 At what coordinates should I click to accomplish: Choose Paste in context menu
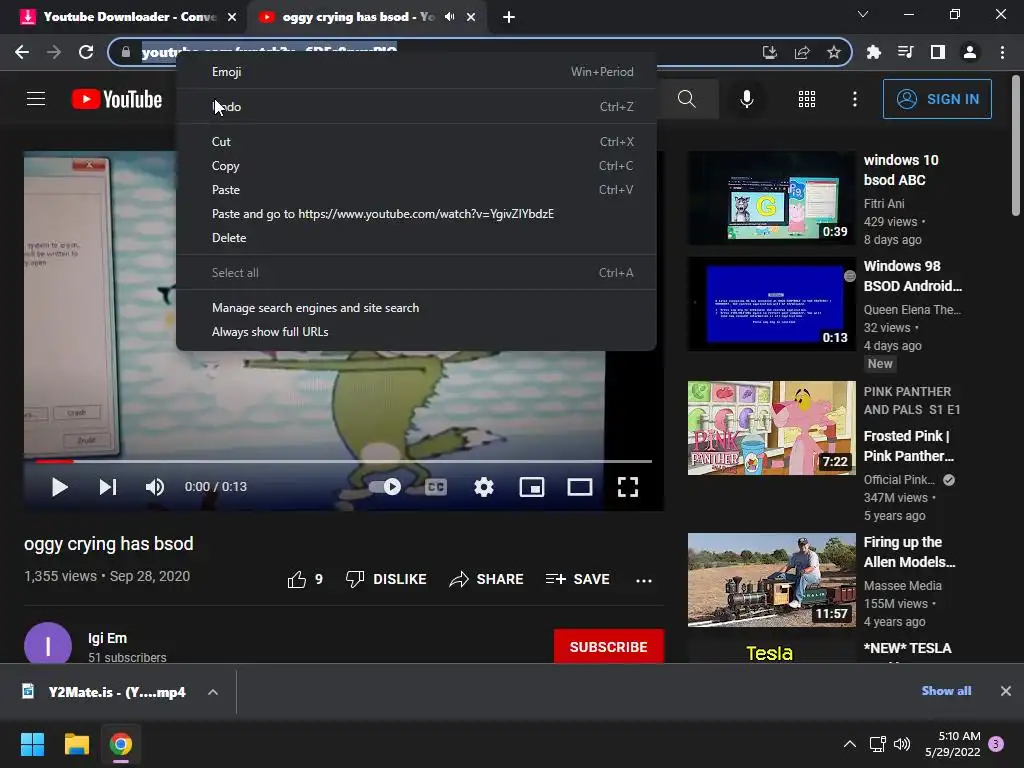tap(417, 190)
